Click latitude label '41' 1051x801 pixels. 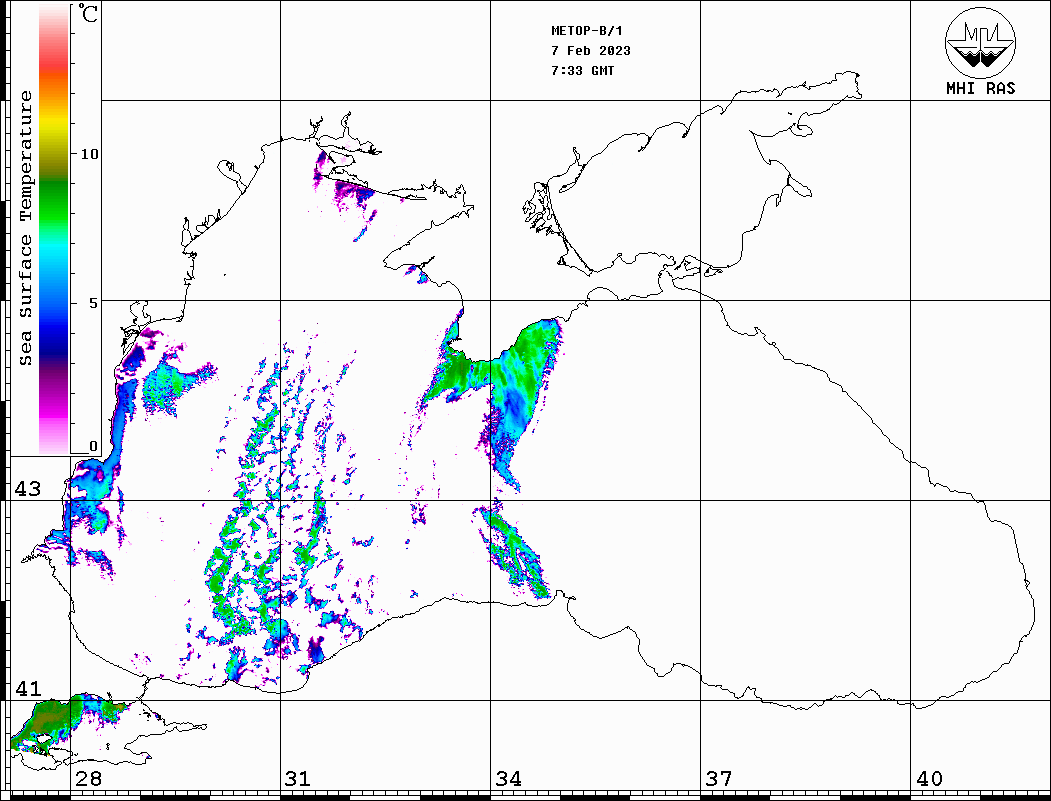click(28, 688)
